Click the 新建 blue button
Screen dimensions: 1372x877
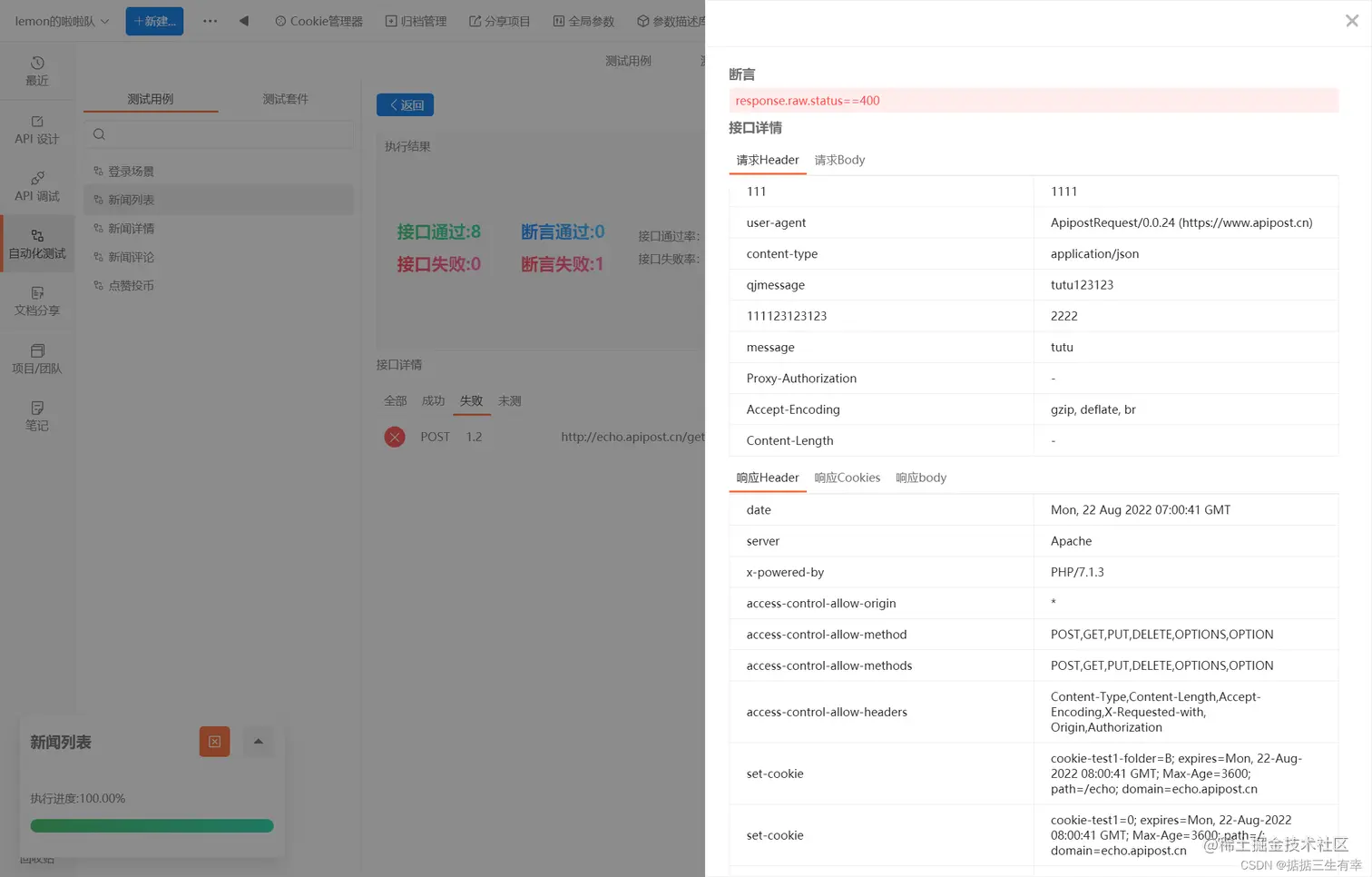pos(154,21)
